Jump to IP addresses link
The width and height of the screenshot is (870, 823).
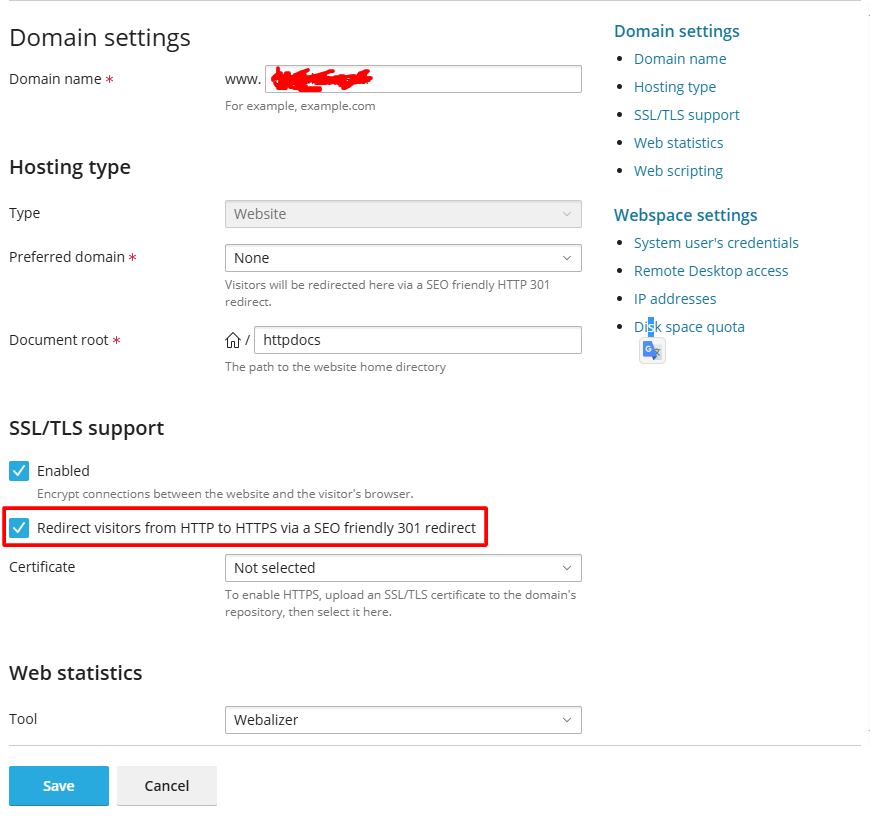[675, 299]
